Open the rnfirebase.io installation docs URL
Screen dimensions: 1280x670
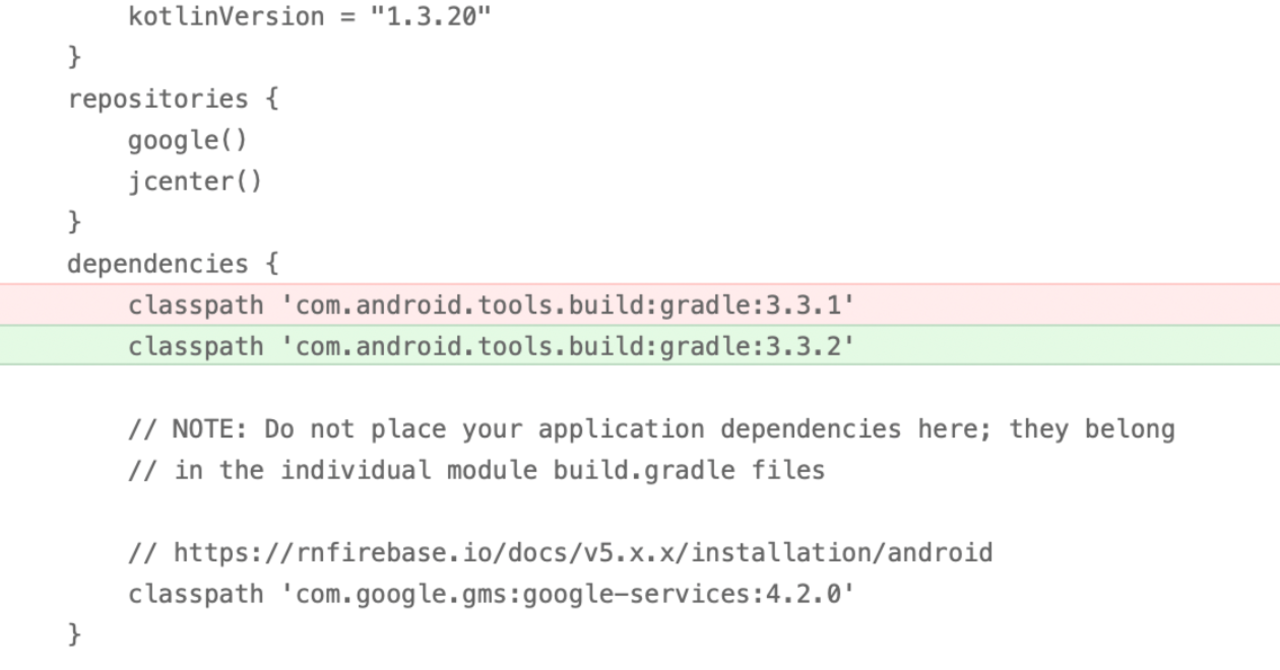[x=583, y=552]
